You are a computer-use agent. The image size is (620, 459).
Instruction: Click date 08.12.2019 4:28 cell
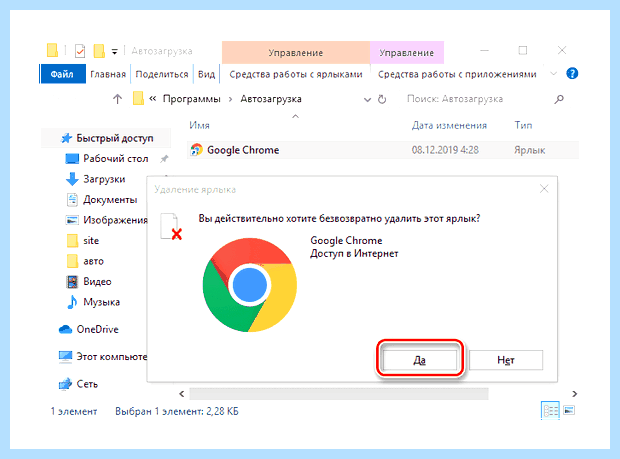[x=445, y=150]
